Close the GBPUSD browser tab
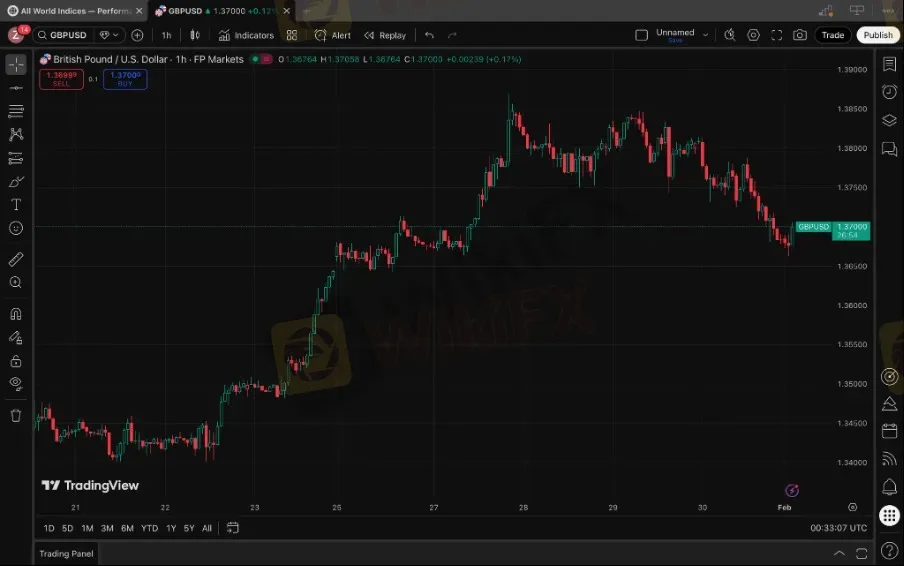This screenshot has height=566, width=904. click(x=287, y=11)
